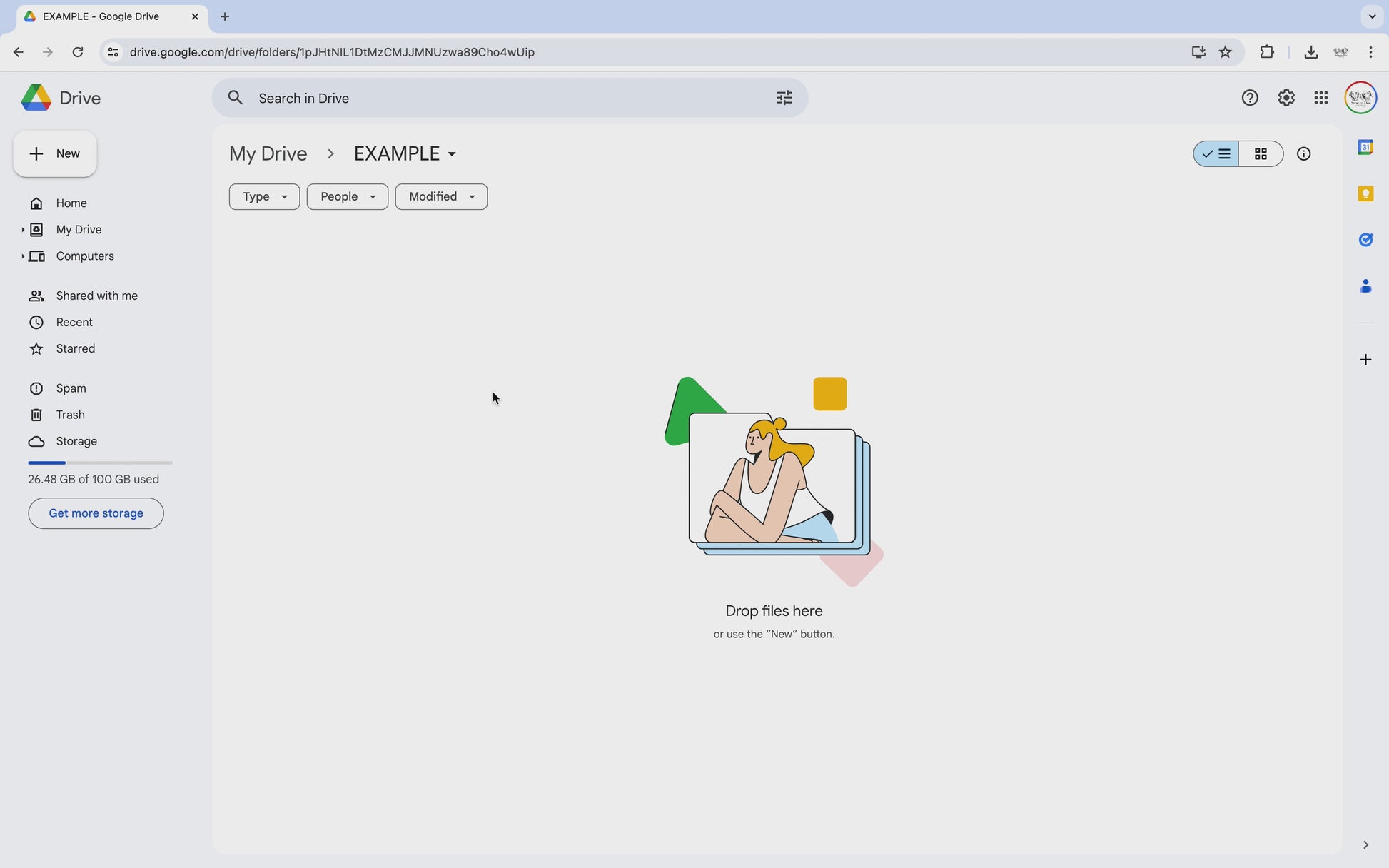Open the Google apps grid
The image size is (1389, 868).
(1320, 98)
